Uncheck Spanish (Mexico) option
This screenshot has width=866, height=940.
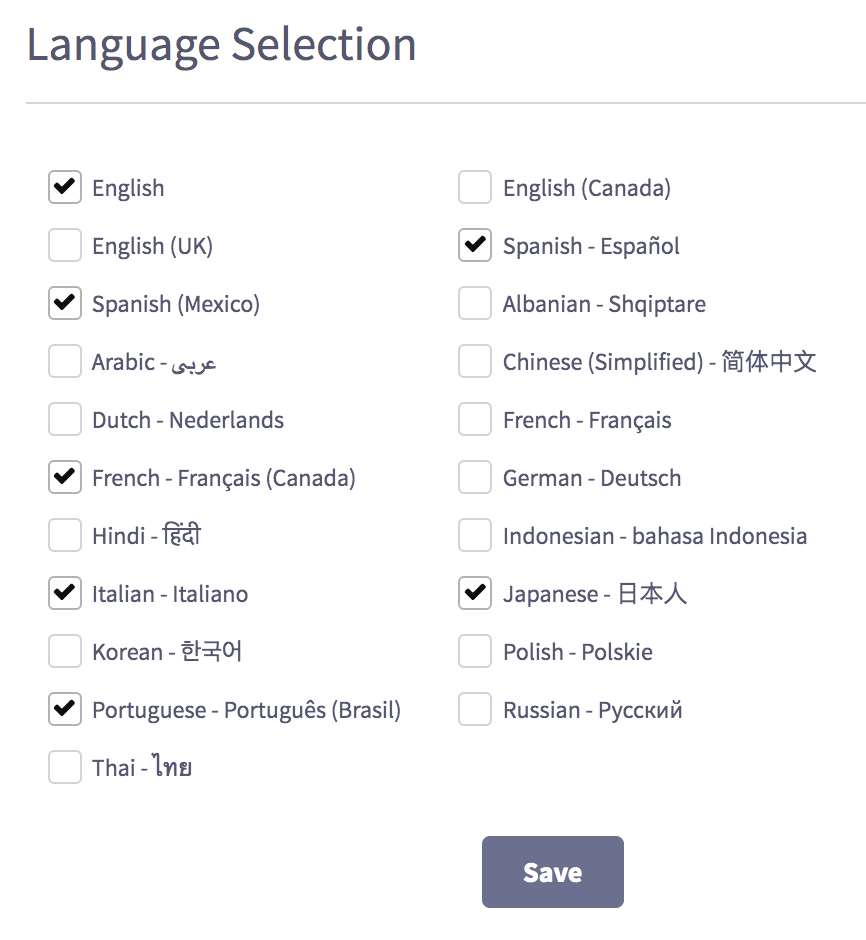(65, 303)
